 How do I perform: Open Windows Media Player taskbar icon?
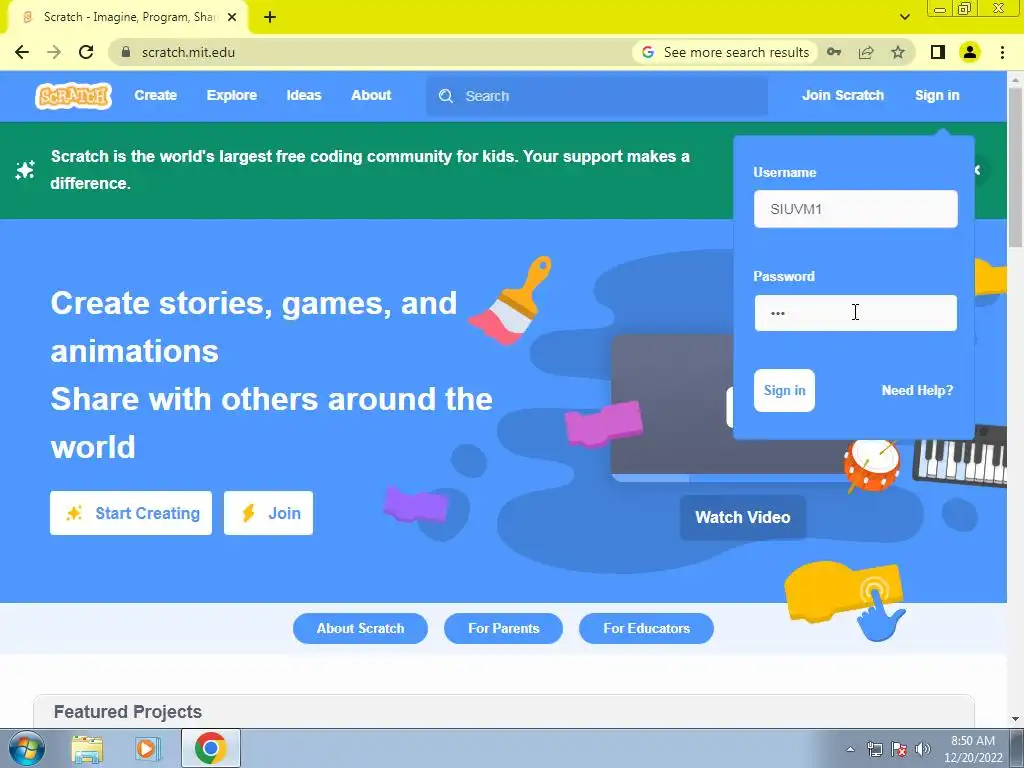click(x=148, y=749)
